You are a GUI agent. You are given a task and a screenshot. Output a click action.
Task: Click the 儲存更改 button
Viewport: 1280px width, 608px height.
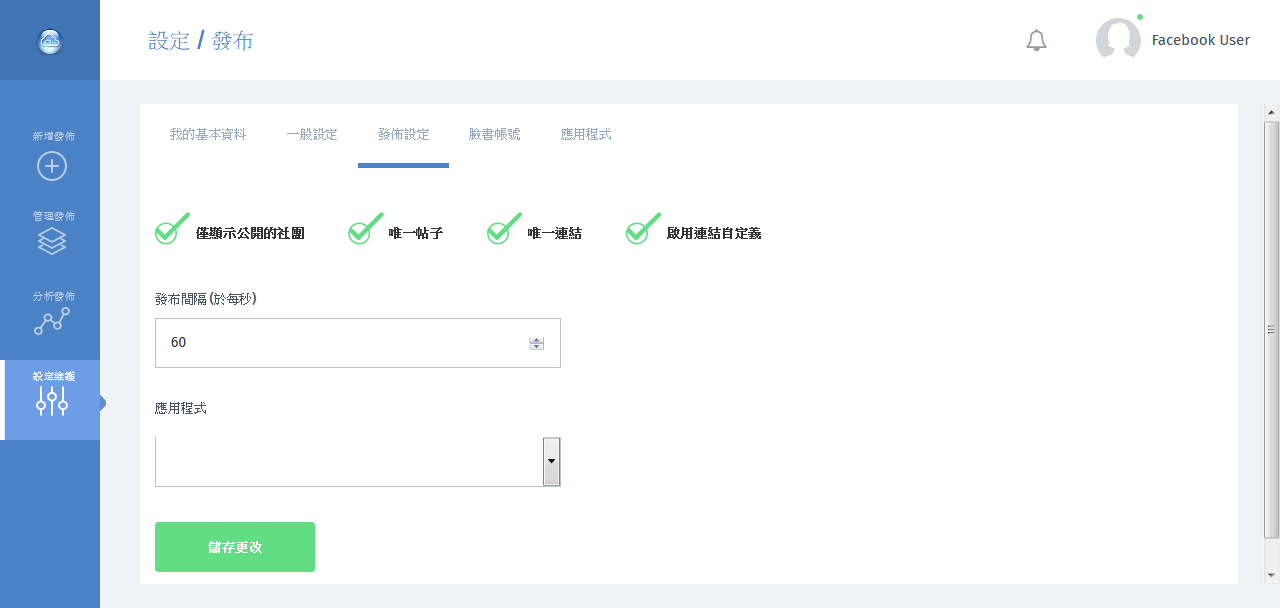tap(235, 547)
